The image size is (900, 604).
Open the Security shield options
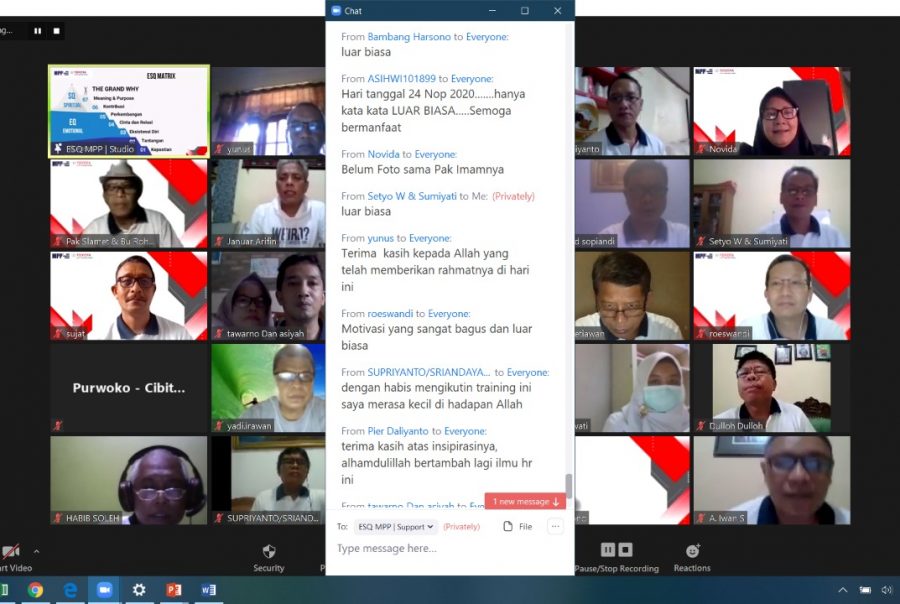click(x=268, y=555)
